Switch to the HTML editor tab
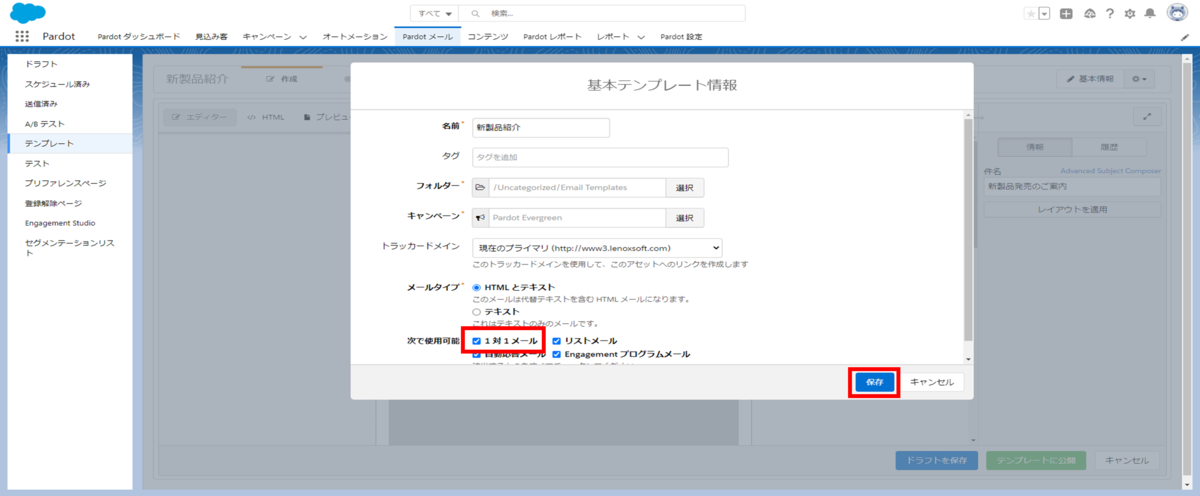The image size is (1200, 496). pyautogui.click(x=266, y=117)
